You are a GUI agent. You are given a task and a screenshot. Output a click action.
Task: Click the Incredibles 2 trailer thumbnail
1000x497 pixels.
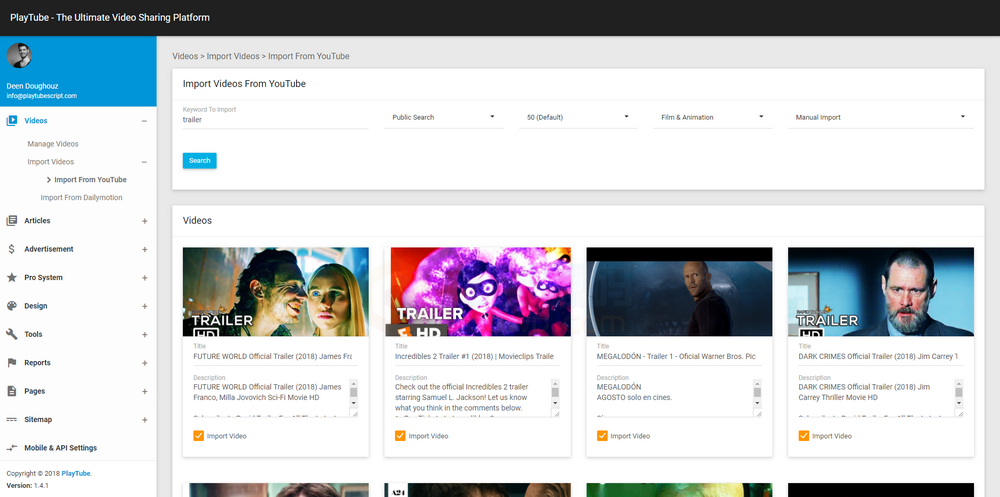pos(477,292)
